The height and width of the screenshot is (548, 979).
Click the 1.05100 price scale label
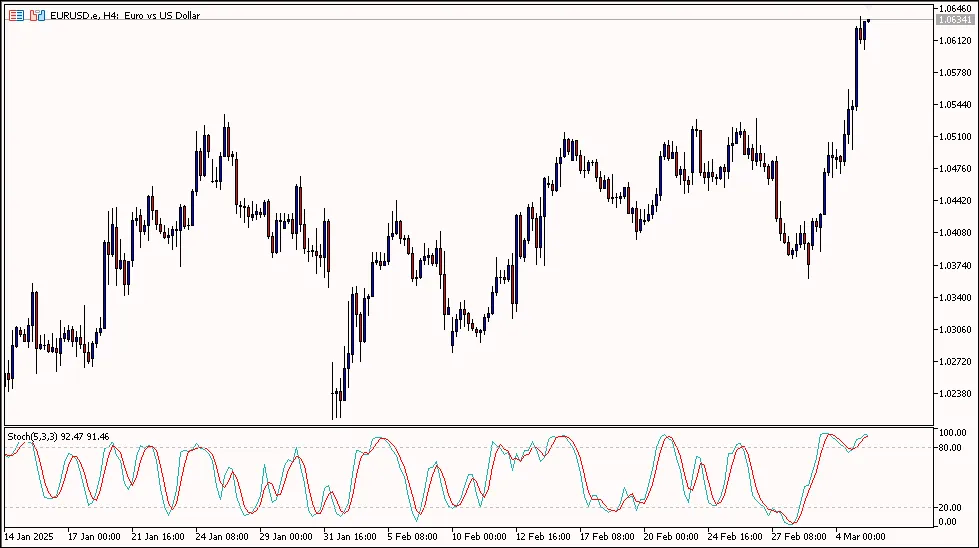pos(955,137)
